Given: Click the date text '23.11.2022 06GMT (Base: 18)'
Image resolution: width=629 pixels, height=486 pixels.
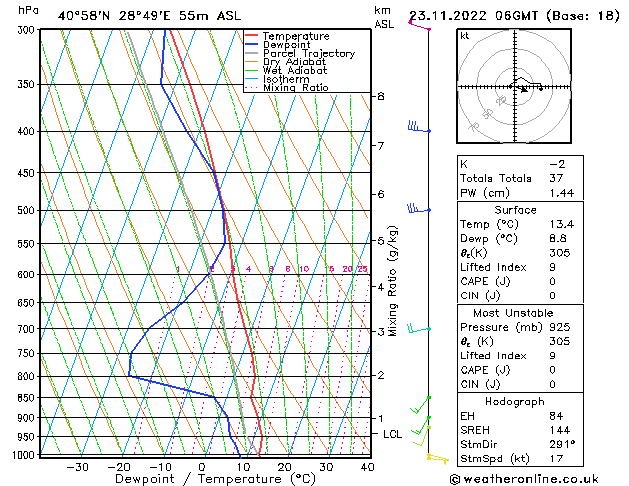Looking at the screenshot, I should pos(514,16).
